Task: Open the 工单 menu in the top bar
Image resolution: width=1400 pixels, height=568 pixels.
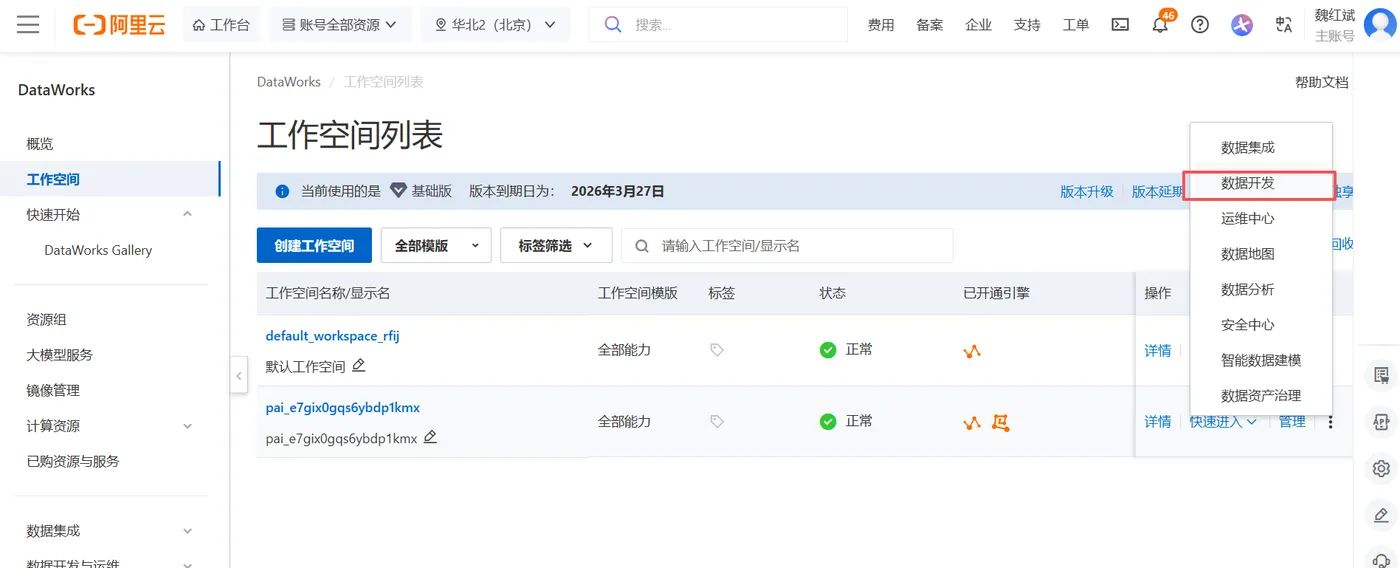Action: coord(1076,25)
